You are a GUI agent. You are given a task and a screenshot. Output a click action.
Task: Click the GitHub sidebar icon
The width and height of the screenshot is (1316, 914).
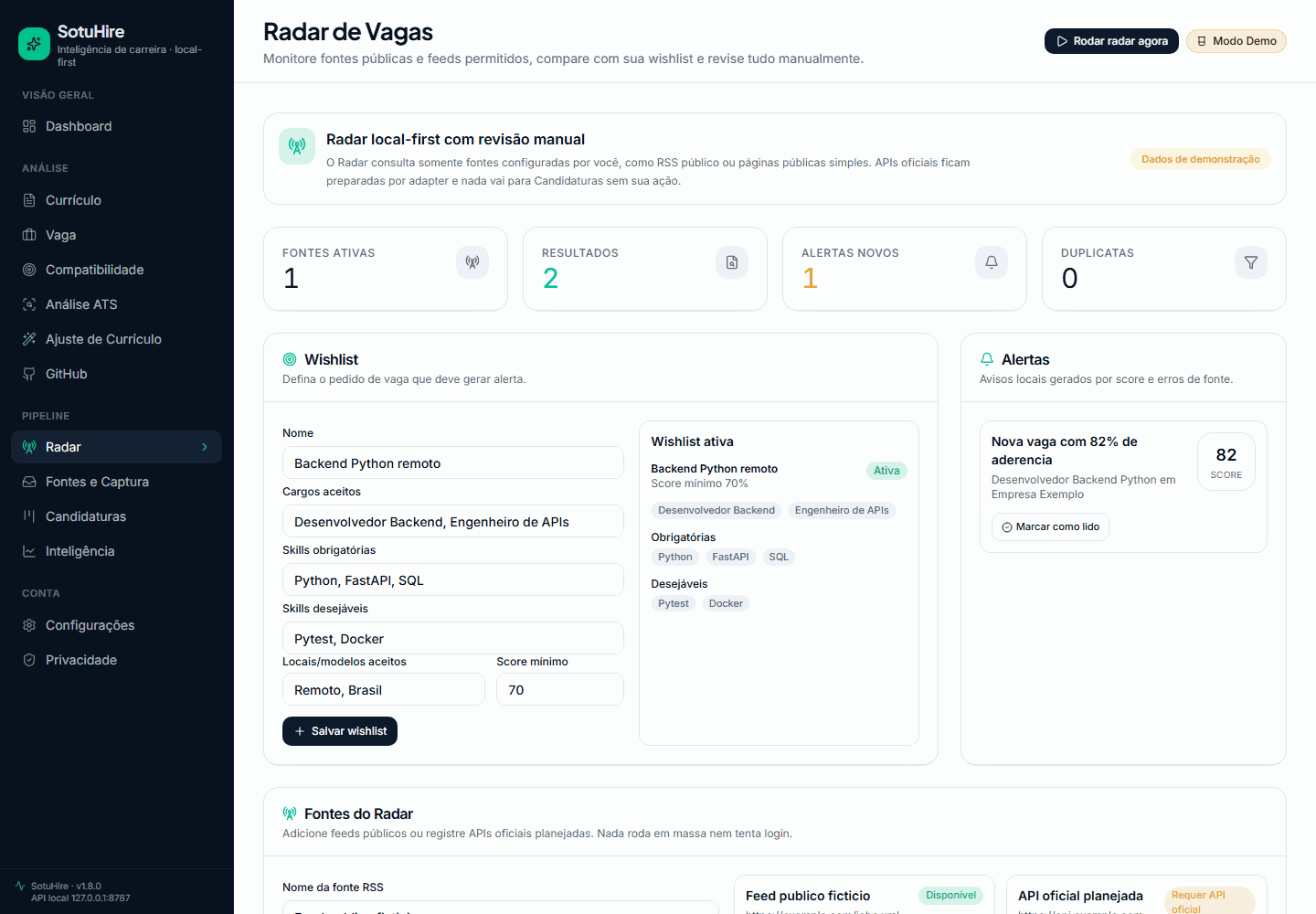point(29,374)
